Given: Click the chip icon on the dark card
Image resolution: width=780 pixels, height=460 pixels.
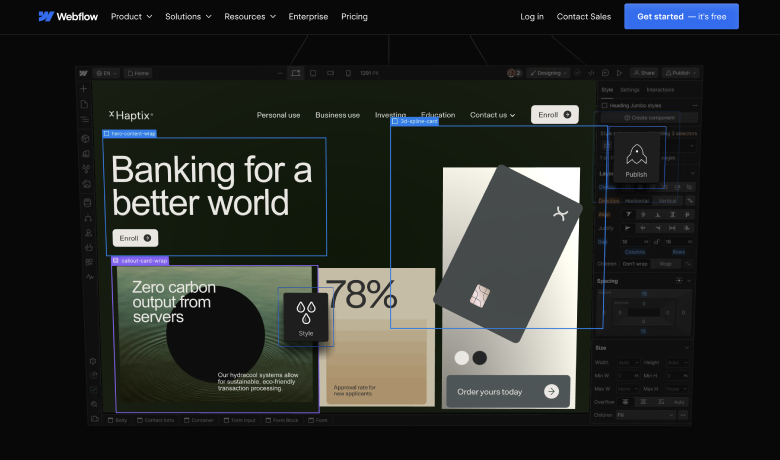Looking at the screenshot, I should pyautogui.click(x=480, y=296).
